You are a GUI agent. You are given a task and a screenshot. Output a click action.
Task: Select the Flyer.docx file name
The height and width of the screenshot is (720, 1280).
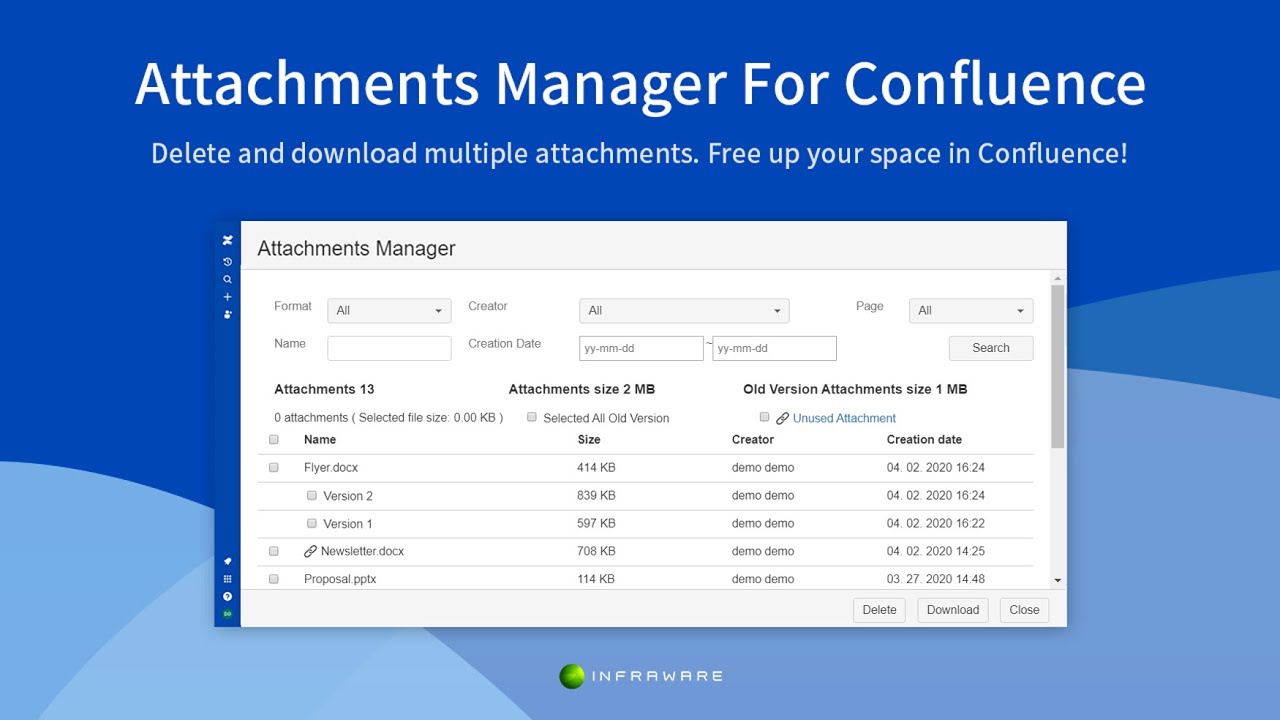point(331,468)
